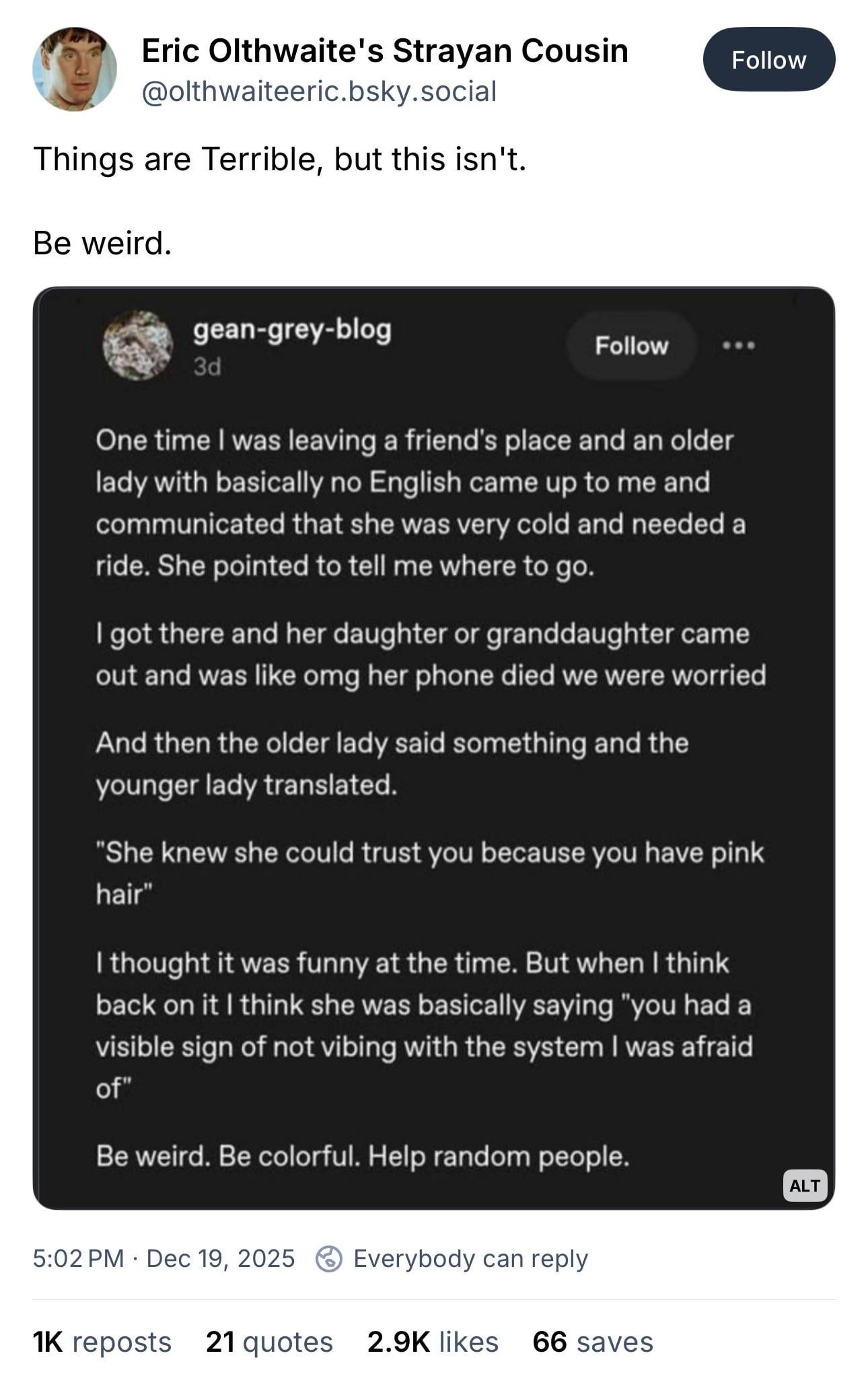Click the 5:02 PM Dec 19, 2025 timestamp
The image size is (868, 1376).
(164, 1258)
